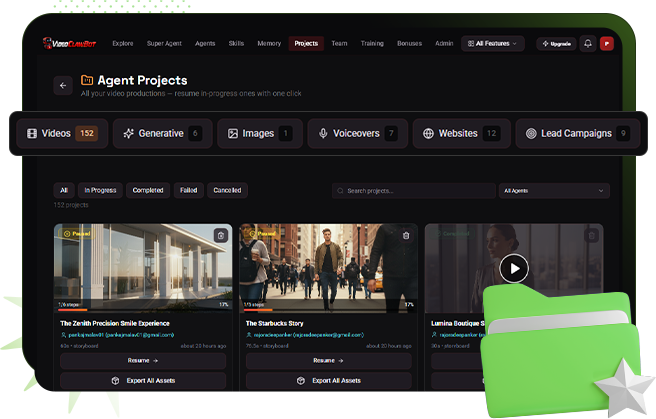Open the red profile avatar
Screen dimensions: 656x419
tap(607, 43)
